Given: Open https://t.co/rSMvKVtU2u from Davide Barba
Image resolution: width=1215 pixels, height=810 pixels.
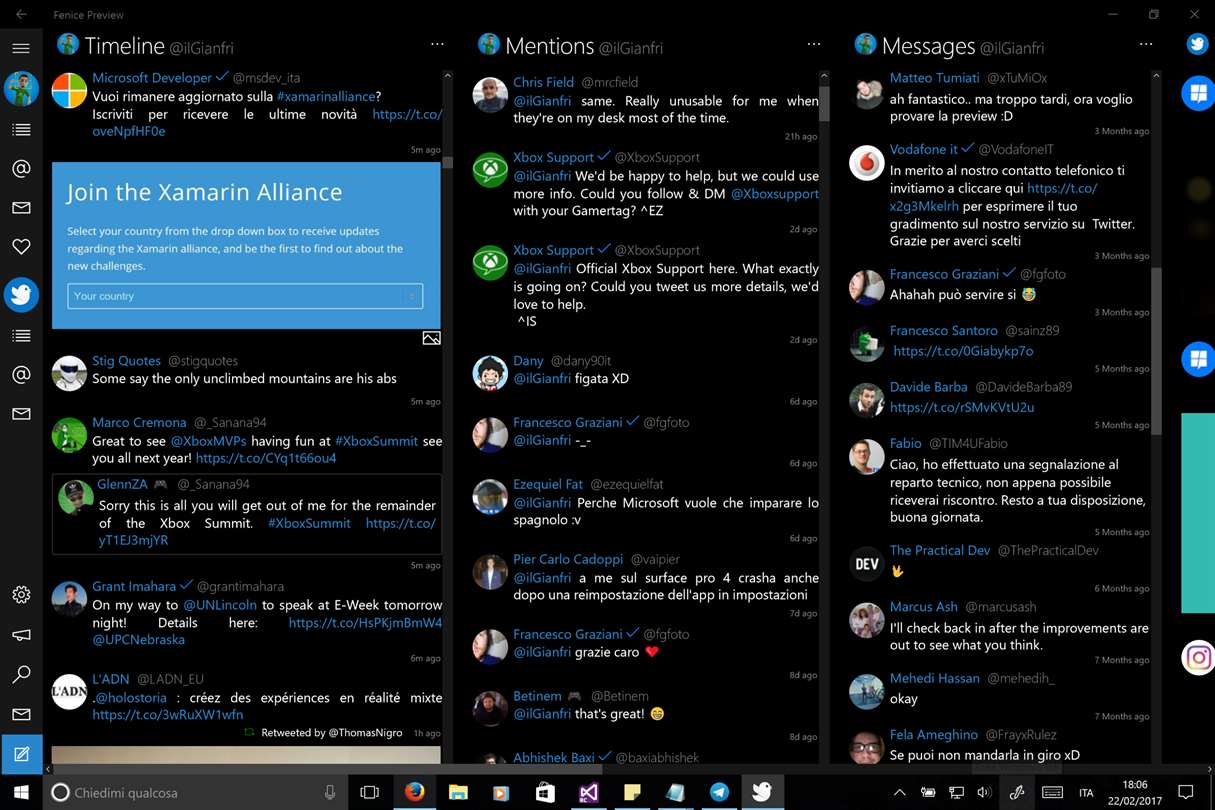Looking at the screenshot, I should (x=962, y=407).
